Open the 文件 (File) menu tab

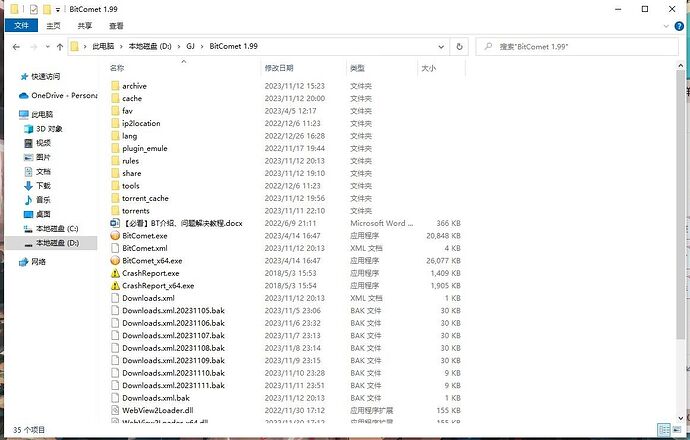click(x=21, y=26)
